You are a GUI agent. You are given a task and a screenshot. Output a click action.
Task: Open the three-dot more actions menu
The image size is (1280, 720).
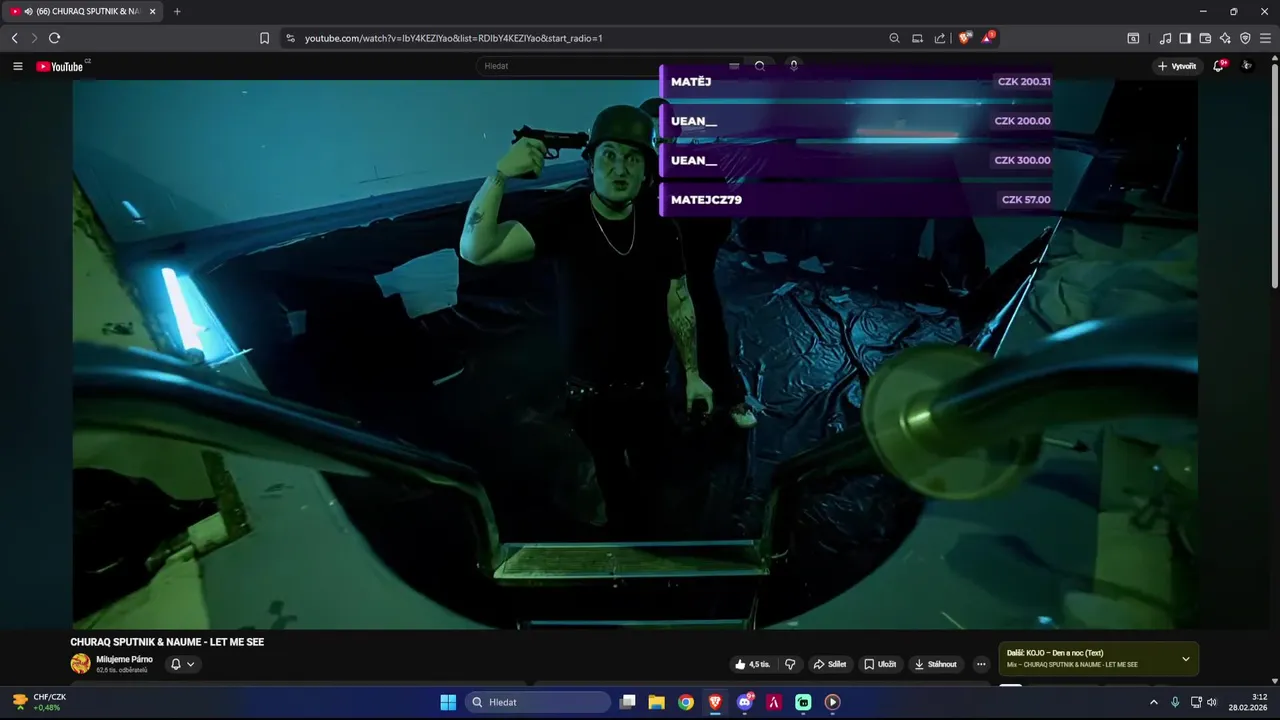click(x=981, y=664)
